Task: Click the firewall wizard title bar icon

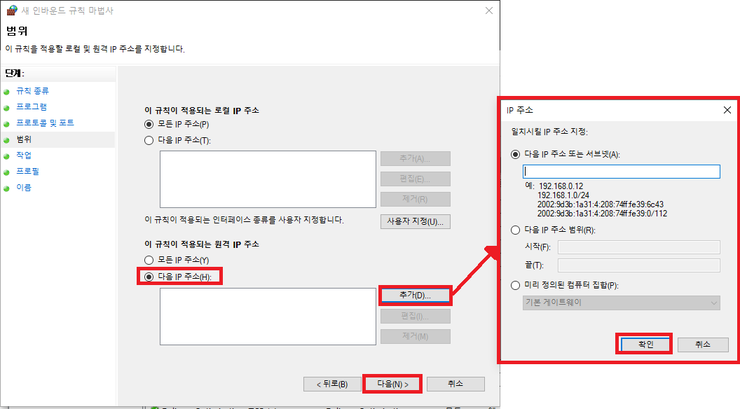Action: click(x=10, y=9)
